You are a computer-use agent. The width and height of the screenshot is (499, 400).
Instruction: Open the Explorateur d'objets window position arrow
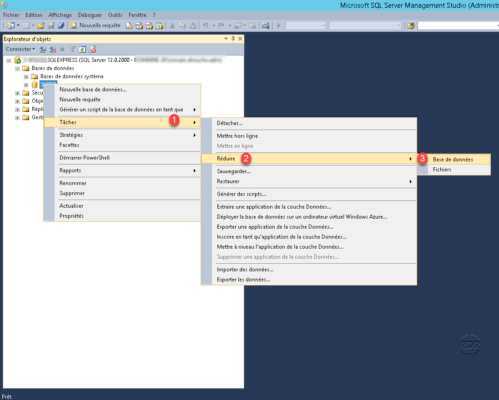pyautogui.click(x=226, y=39)
